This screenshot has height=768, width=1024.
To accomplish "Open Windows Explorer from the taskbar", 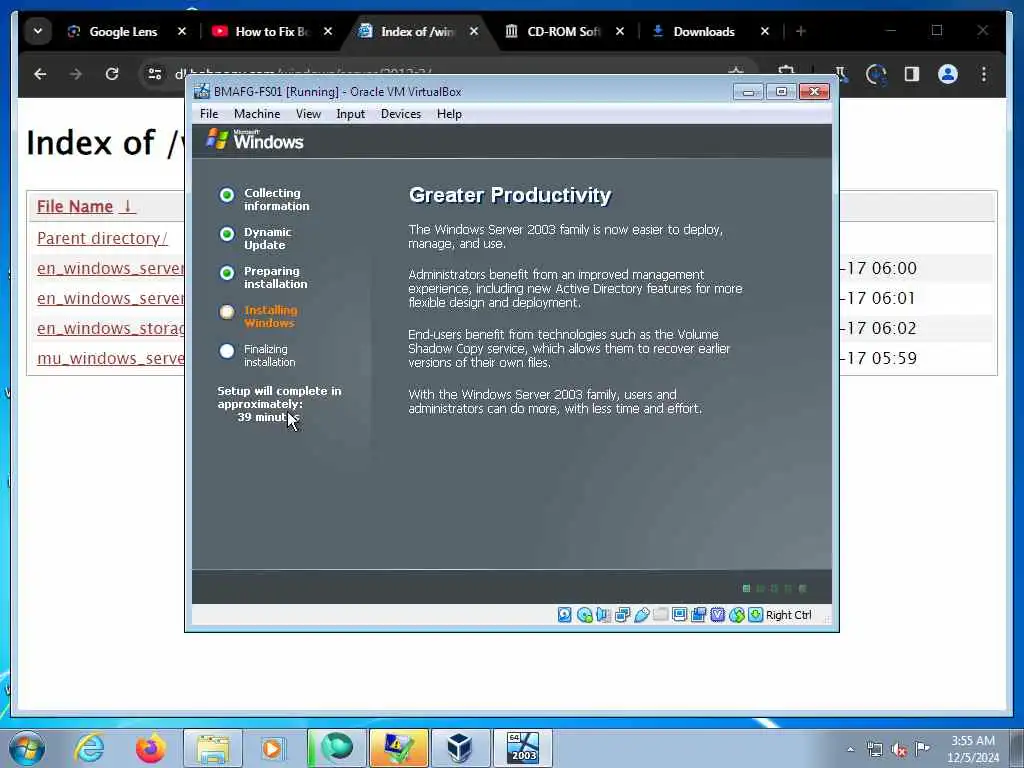I will [x=213, y=748].
